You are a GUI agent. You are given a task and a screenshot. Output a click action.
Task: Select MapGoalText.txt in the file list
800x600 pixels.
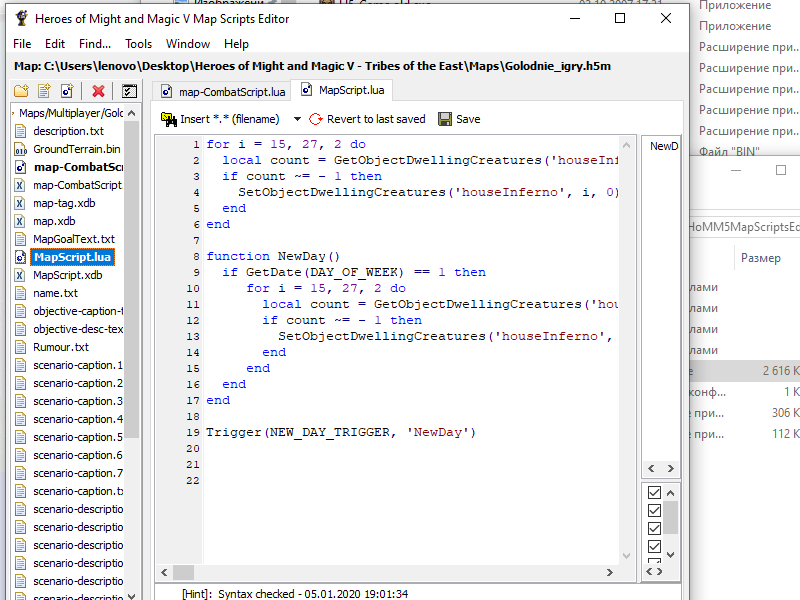point(74,239)
